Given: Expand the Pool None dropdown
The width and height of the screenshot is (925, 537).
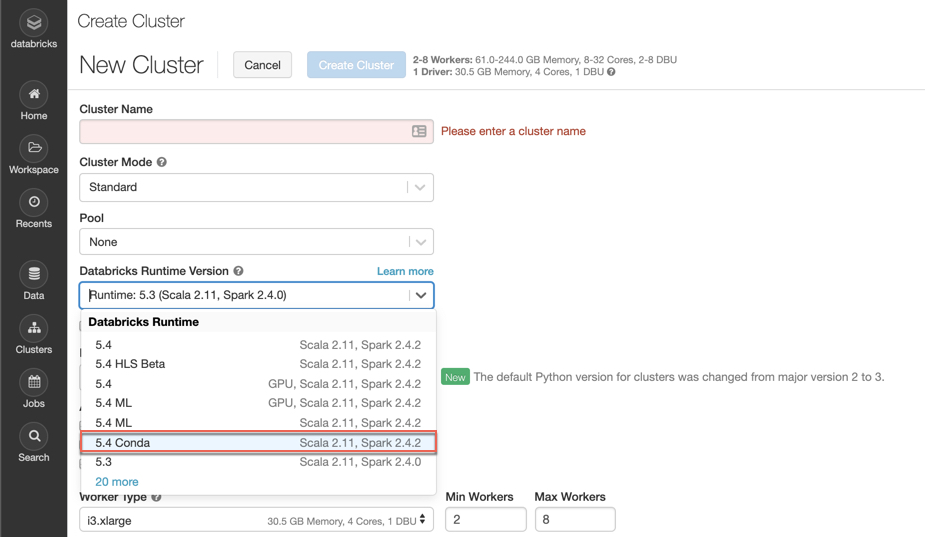Looking at the screenshot, I should tap(257, 242).
